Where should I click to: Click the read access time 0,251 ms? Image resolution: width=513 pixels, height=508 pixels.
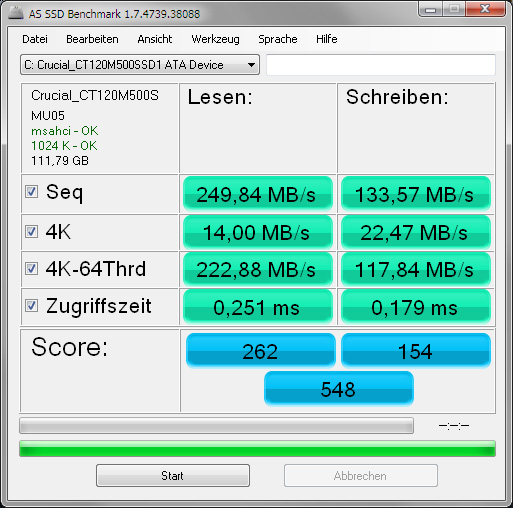pyautogui.click(x=258, y=307)
